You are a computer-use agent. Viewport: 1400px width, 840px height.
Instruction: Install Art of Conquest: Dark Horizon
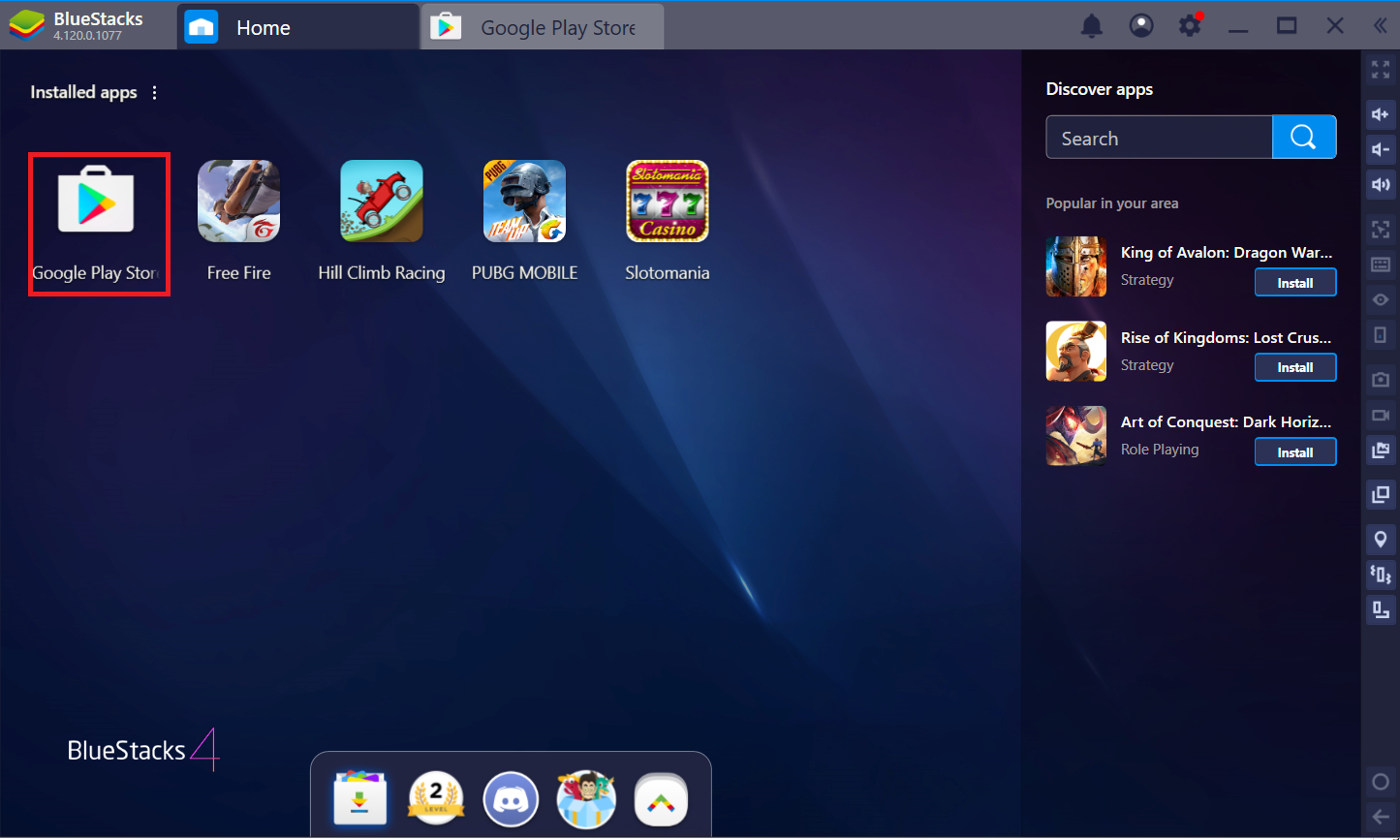point(1295,452)
